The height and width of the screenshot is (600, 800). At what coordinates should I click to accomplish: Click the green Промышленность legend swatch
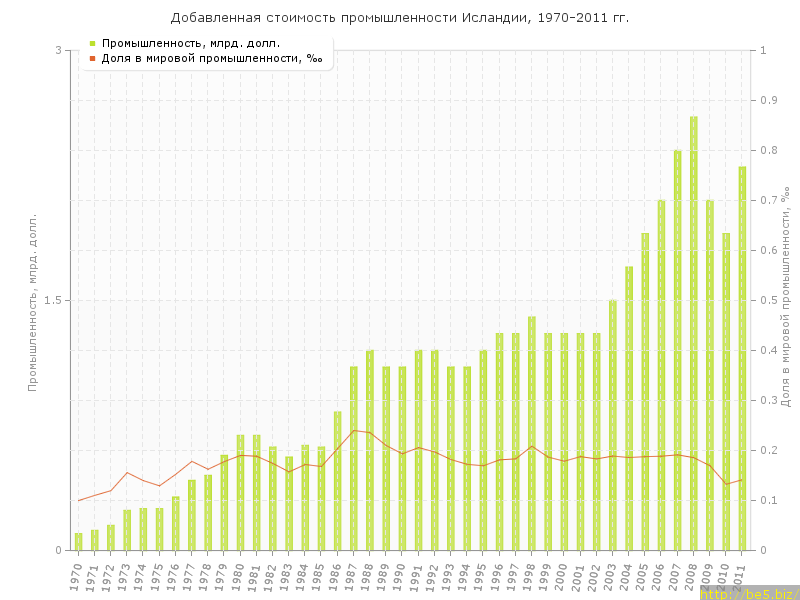coord(92,43)
